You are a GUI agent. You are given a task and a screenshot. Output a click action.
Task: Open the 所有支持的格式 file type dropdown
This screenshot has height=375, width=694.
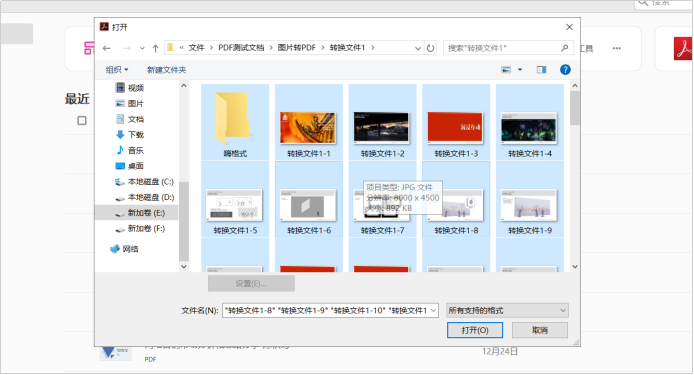[x=507, y=310]
